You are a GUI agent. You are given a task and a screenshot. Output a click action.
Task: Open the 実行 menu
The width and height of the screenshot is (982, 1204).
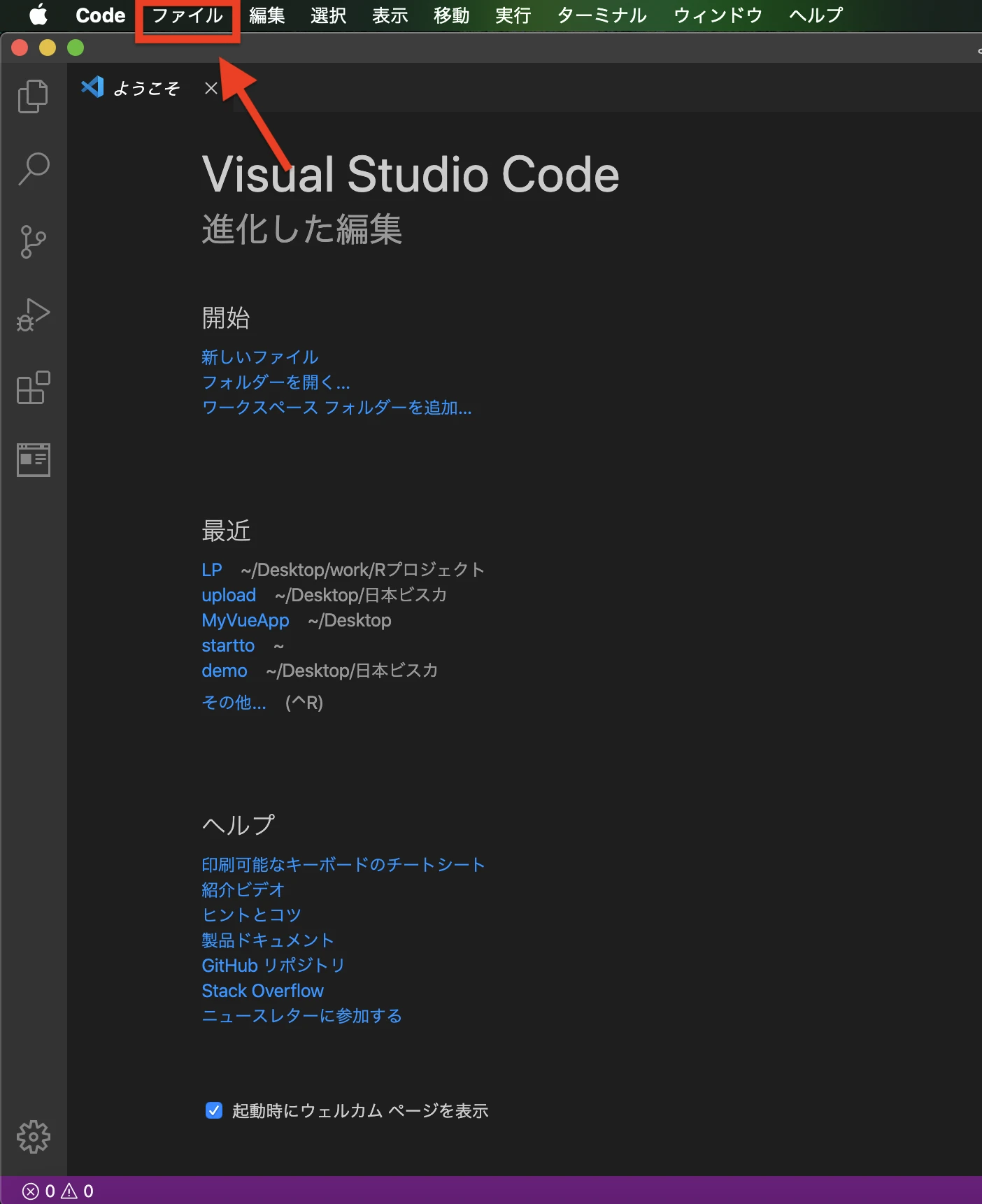coord(513,15)
